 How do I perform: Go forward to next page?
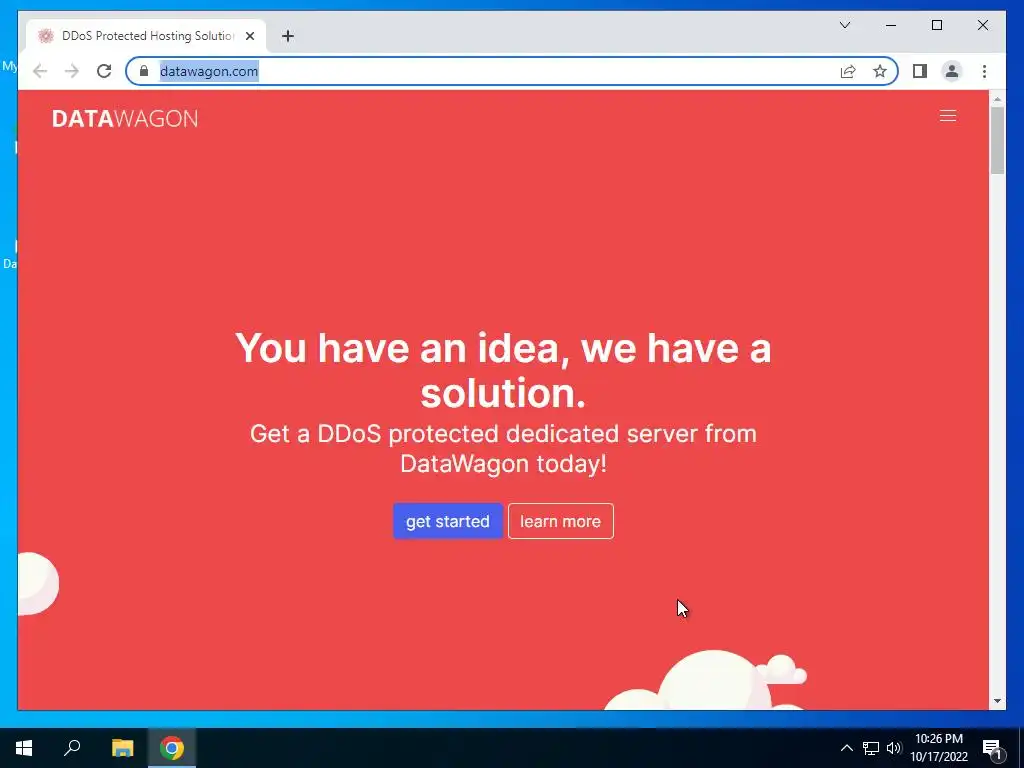tap(72, 71)
